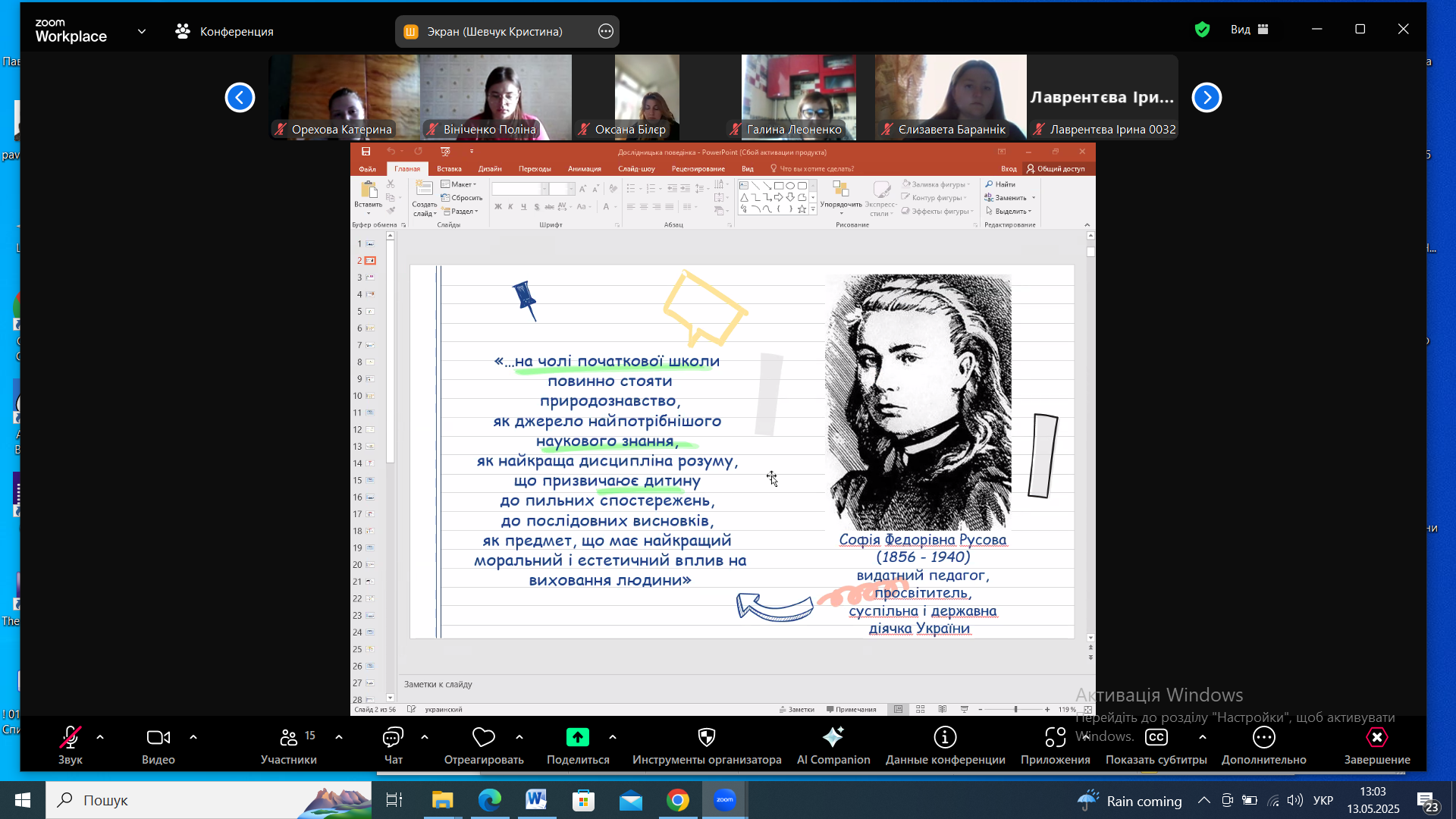Click Общий доступ share button
This screenshot has width=1456, height=819.
pos(1056,169)
